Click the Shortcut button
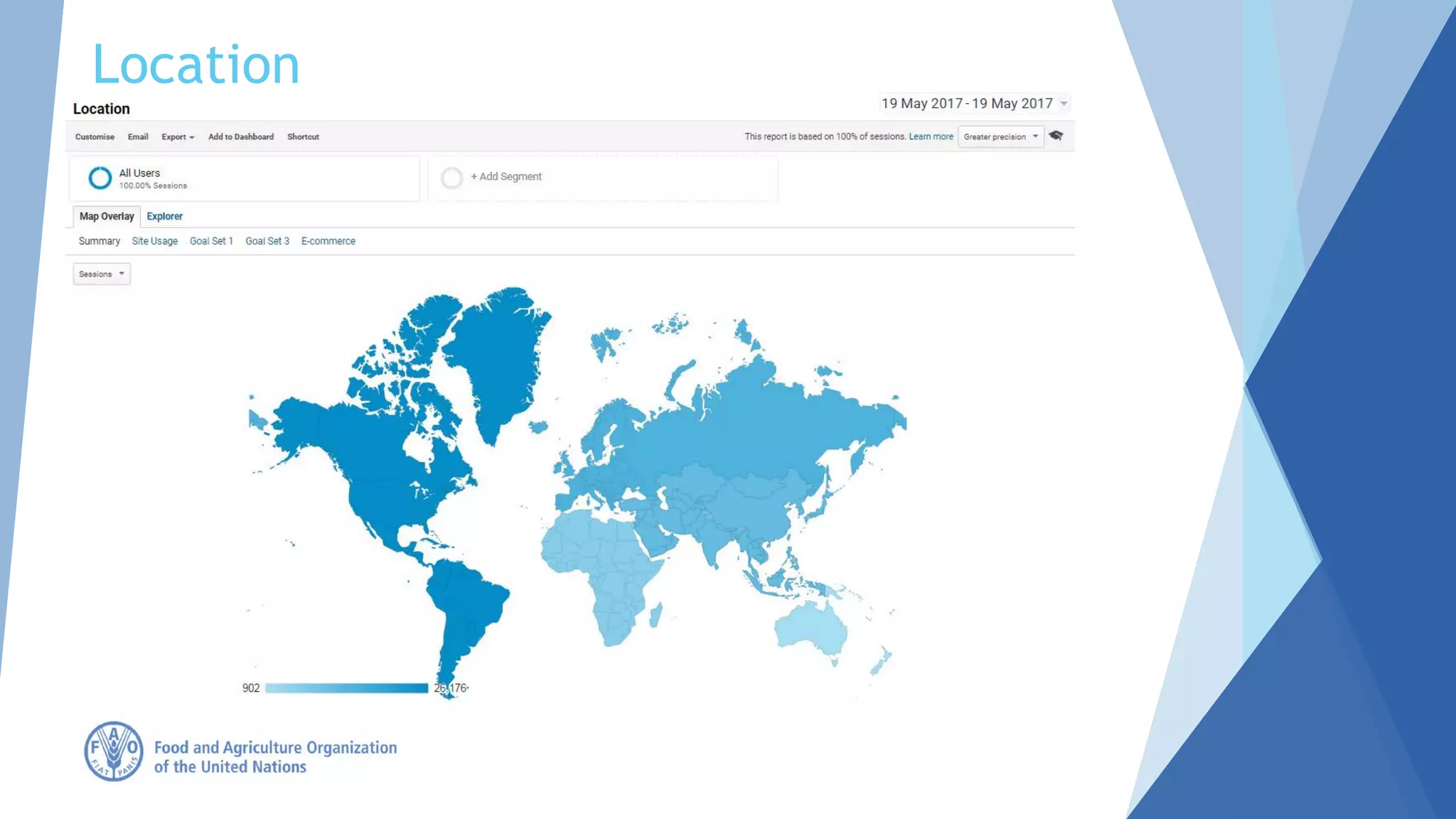 click(303, 136)
